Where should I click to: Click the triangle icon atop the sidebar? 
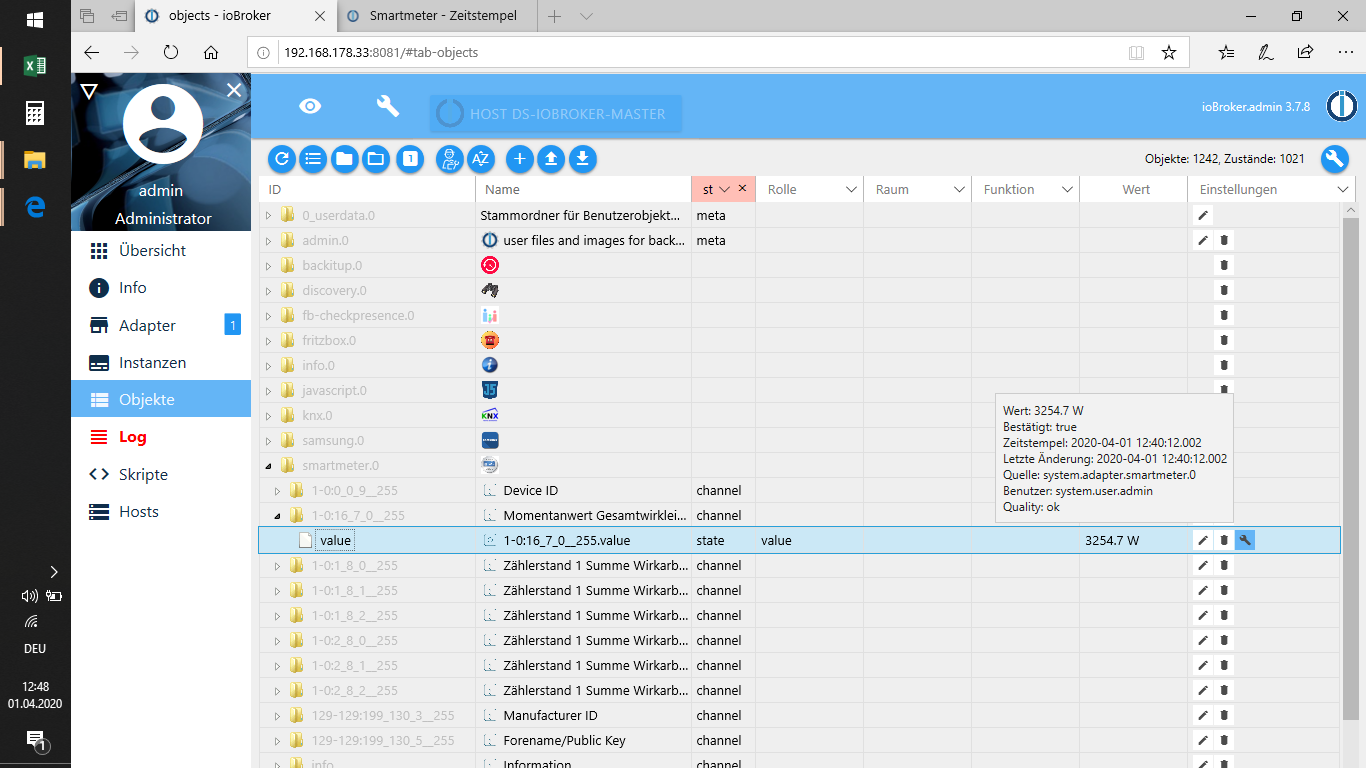[89, 92]
